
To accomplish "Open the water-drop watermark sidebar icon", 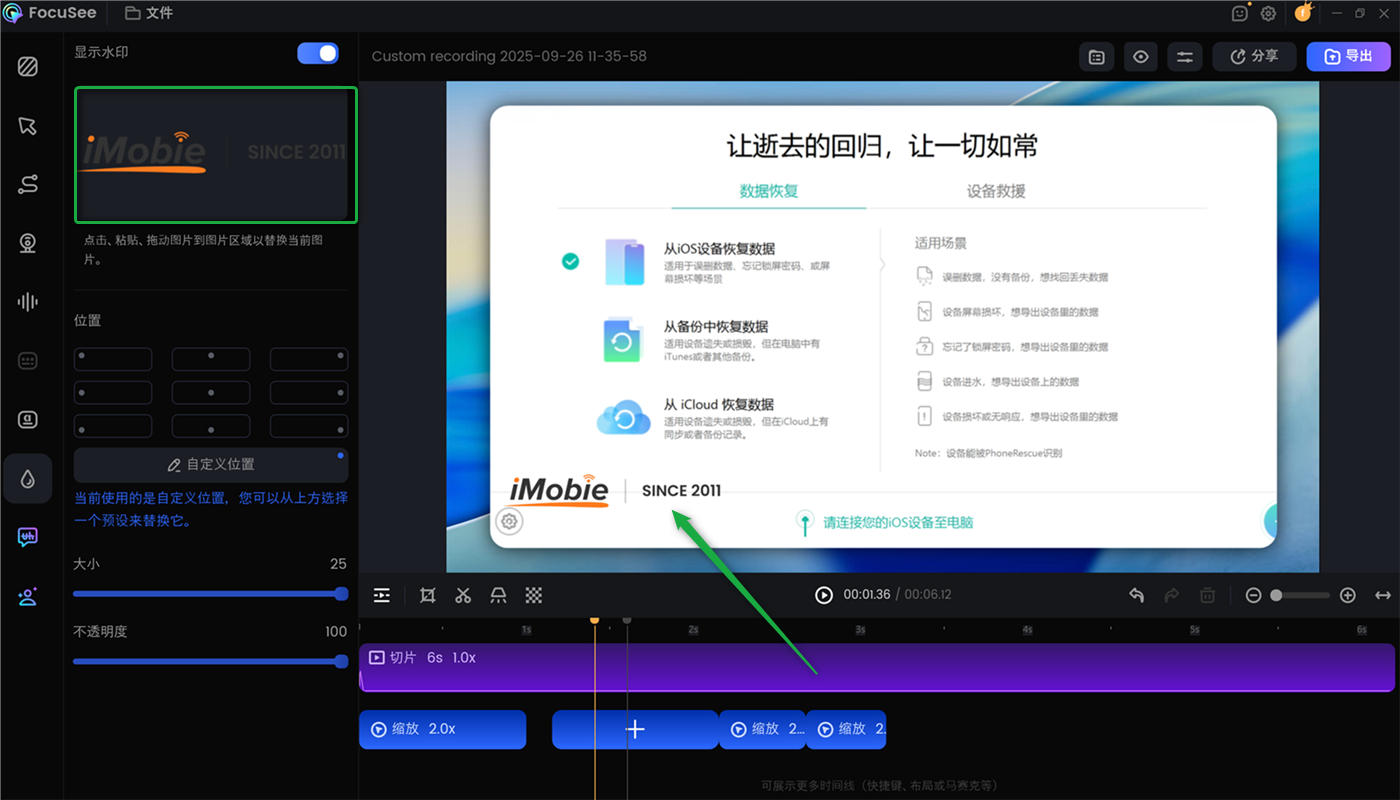I will click(28, 479).
